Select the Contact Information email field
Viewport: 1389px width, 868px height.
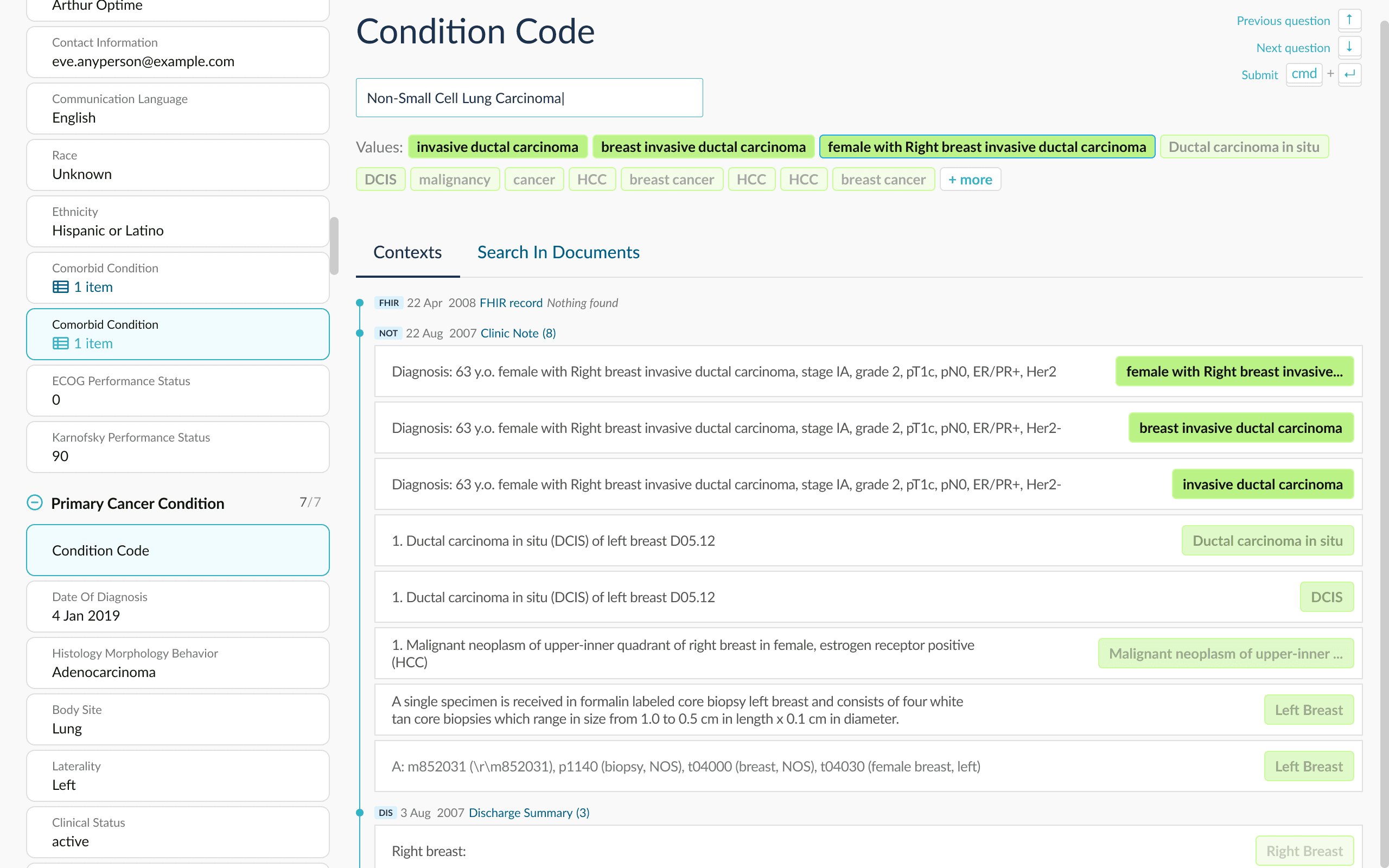pos(178,52)
